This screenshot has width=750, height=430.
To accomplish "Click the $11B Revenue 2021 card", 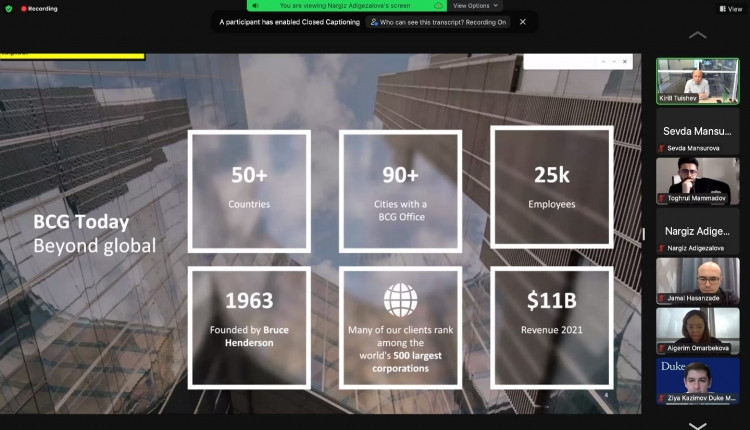I will click(x=552, y=328).
